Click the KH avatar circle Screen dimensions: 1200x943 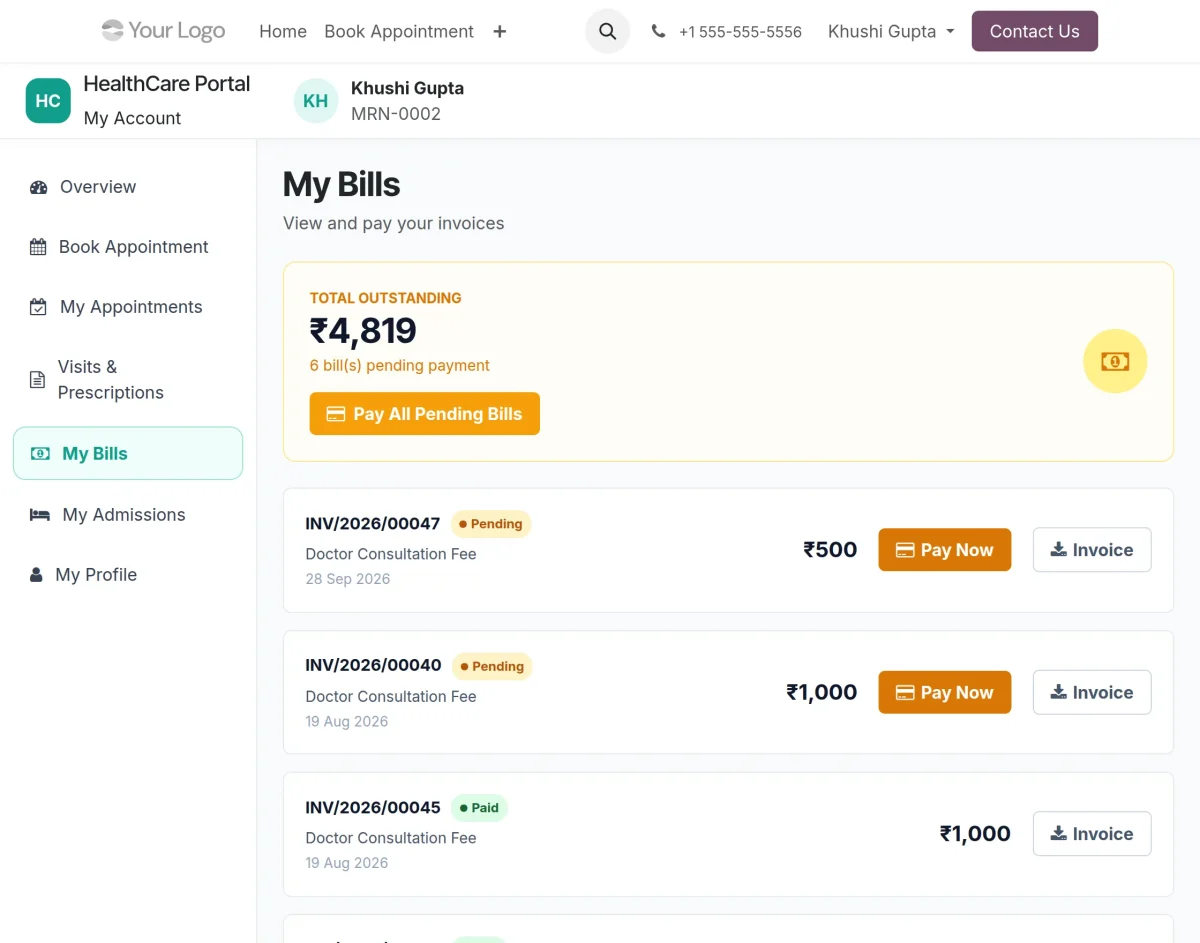click(315, 101)
